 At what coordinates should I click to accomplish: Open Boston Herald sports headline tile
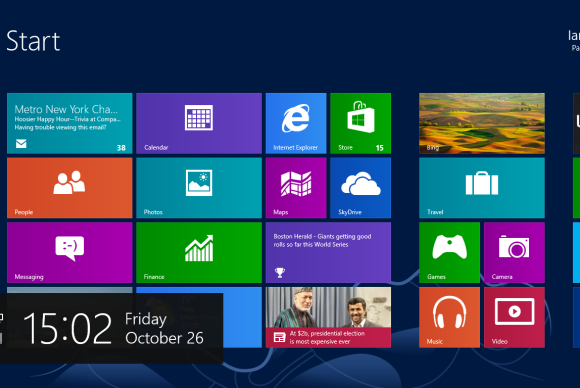(328, 253)
